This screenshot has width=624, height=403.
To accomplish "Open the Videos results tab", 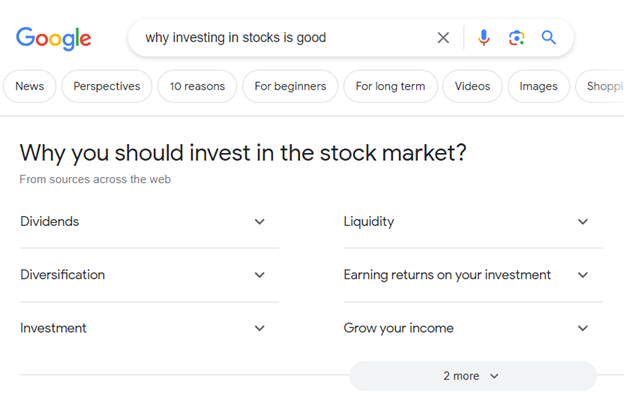I will click(472, 86).
